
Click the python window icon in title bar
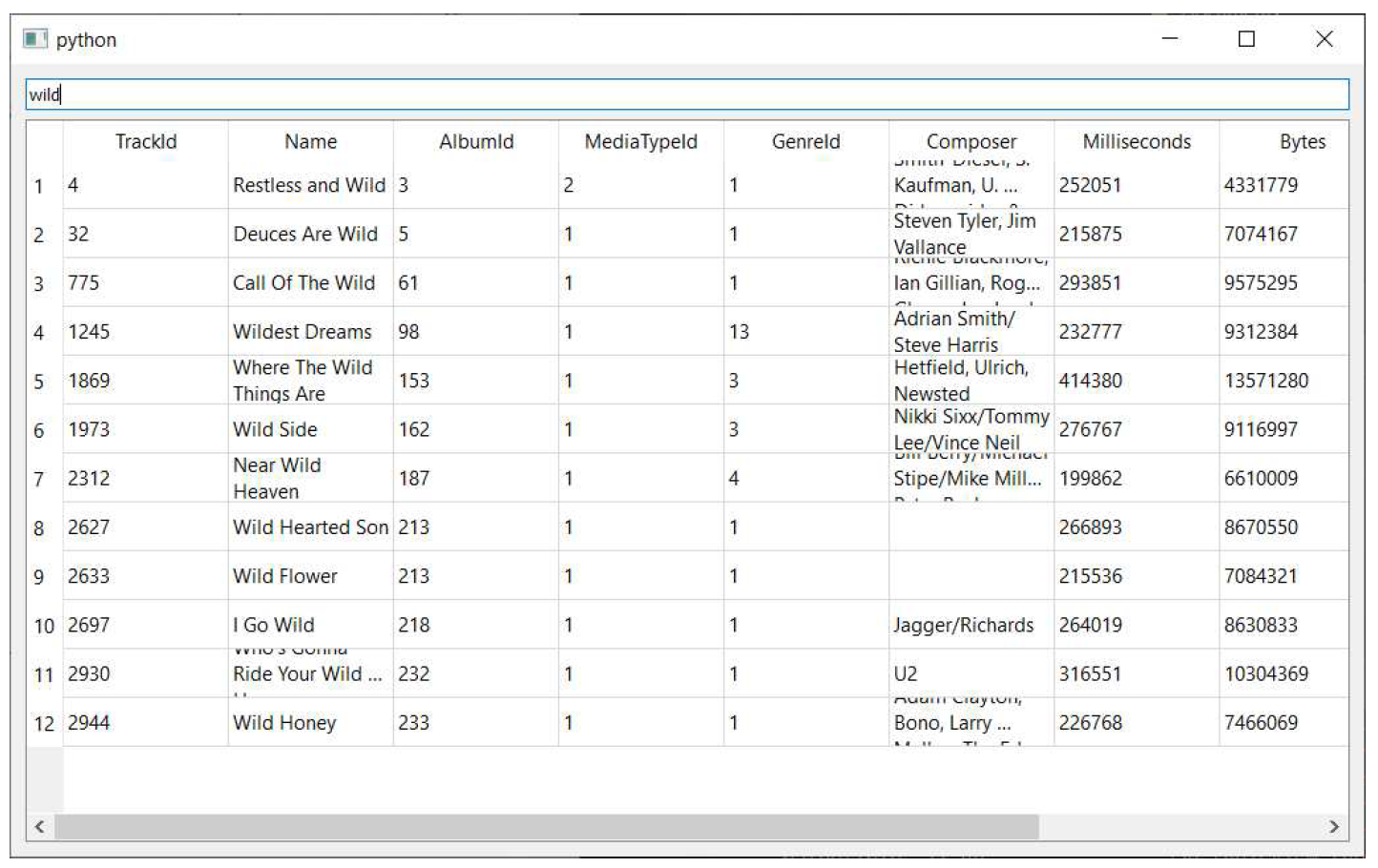pos(35,39)
